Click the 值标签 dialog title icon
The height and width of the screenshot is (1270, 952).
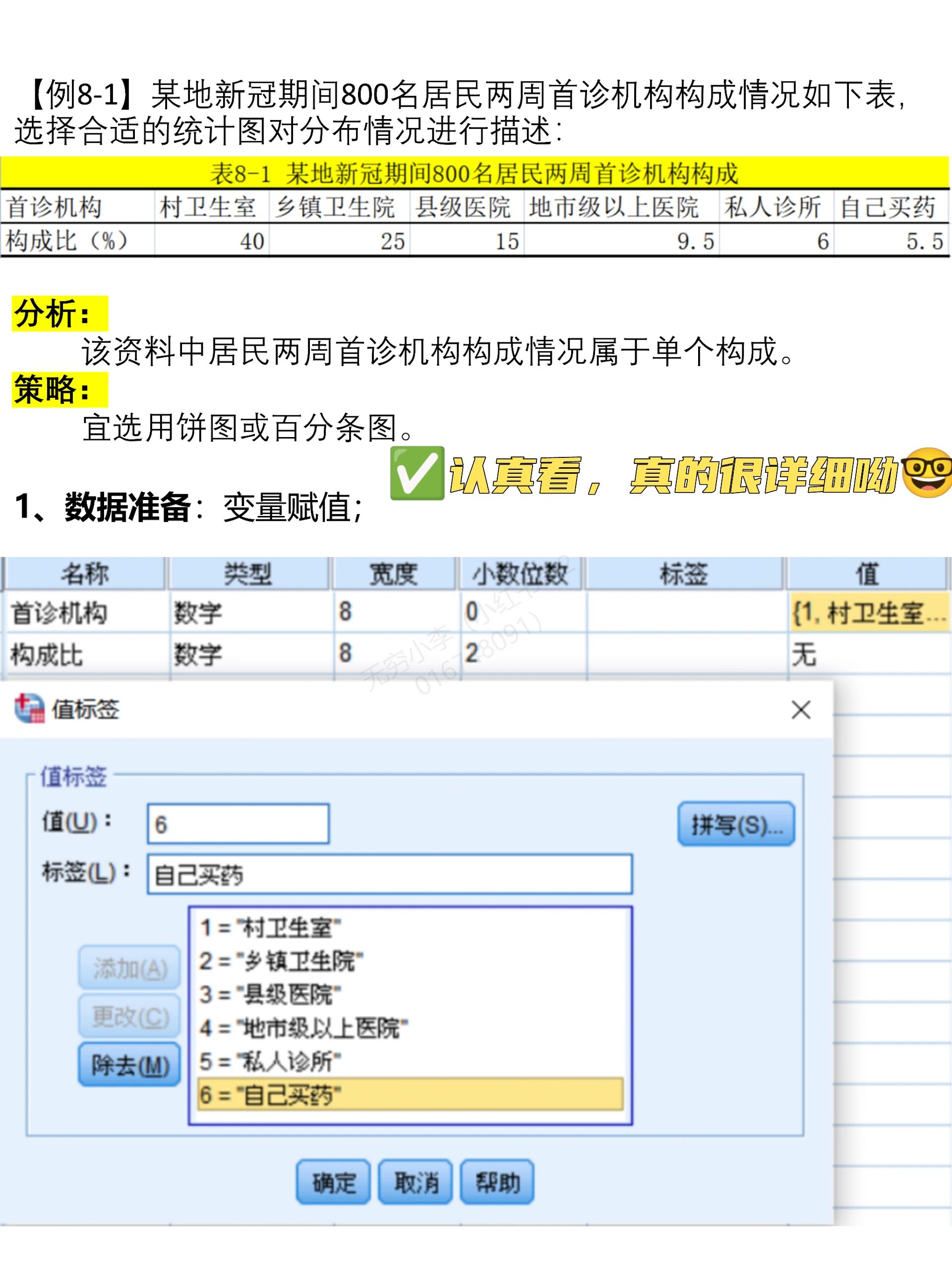tap(29, 708)
